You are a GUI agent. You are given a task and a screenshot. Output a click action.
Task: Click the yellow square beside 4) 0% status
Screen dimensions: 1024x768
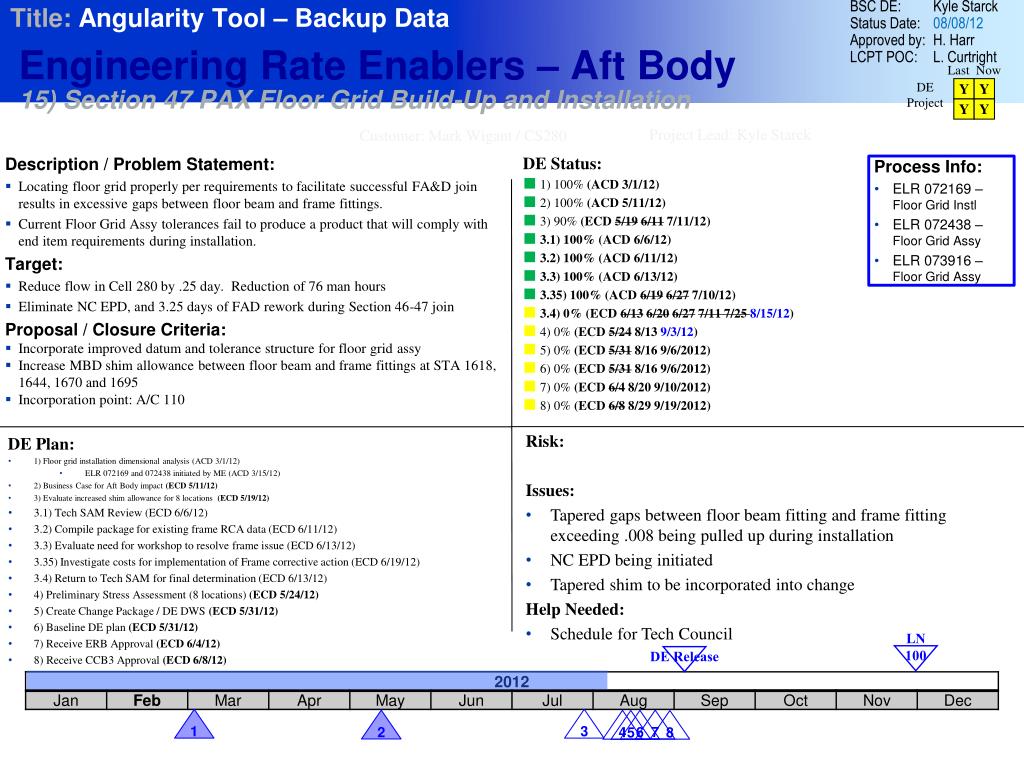(530, 330)
